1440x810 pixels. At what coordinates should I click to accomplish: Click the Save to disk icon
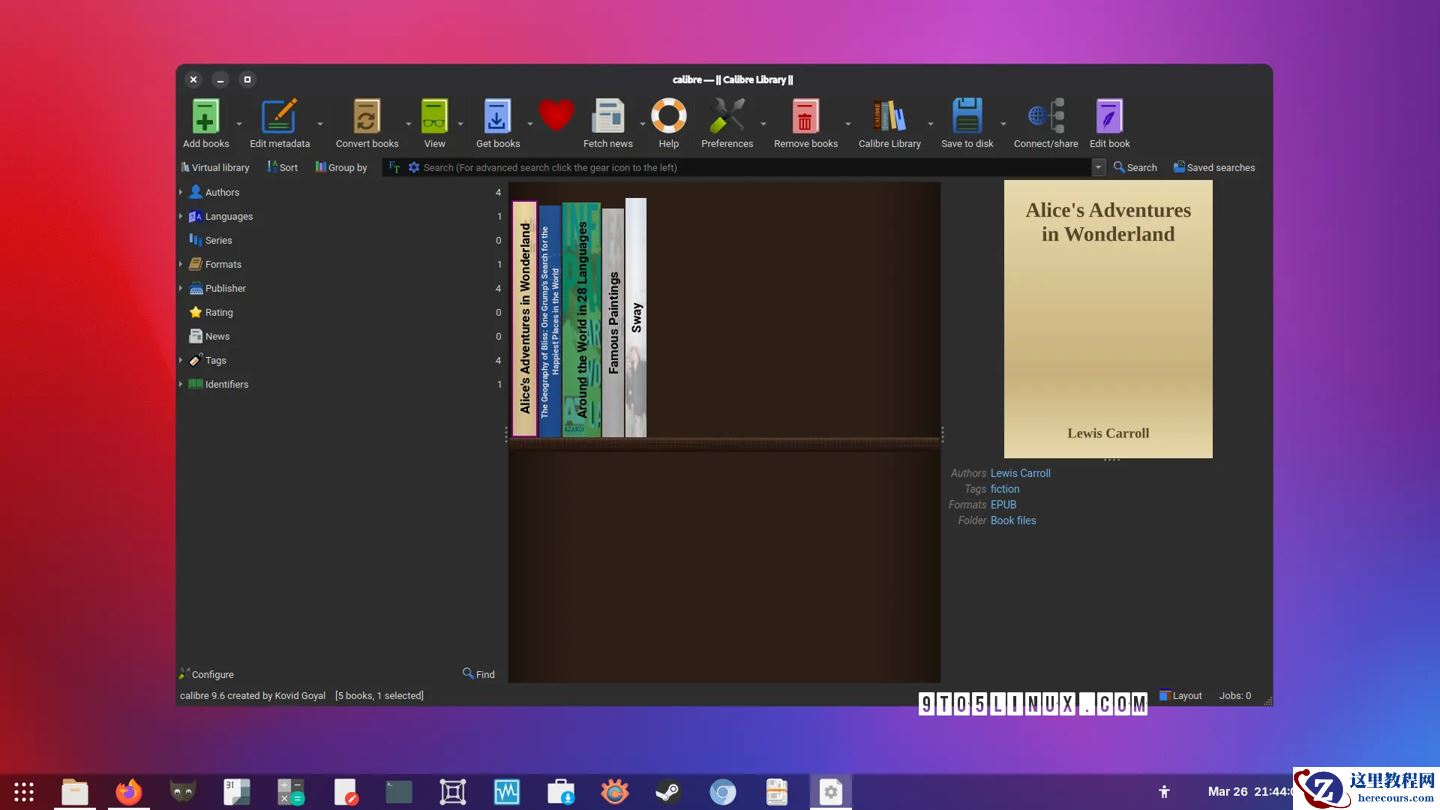pyautogui.click(x=967, y=117)
